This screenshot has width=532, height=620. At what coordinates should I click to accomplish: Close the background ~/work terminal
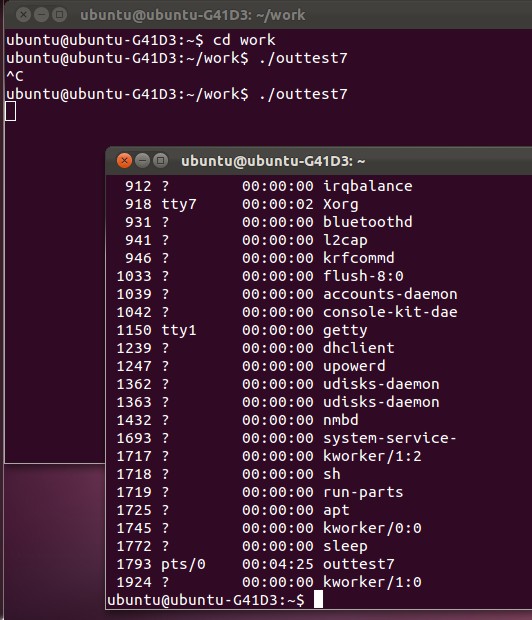coord(23,15)
